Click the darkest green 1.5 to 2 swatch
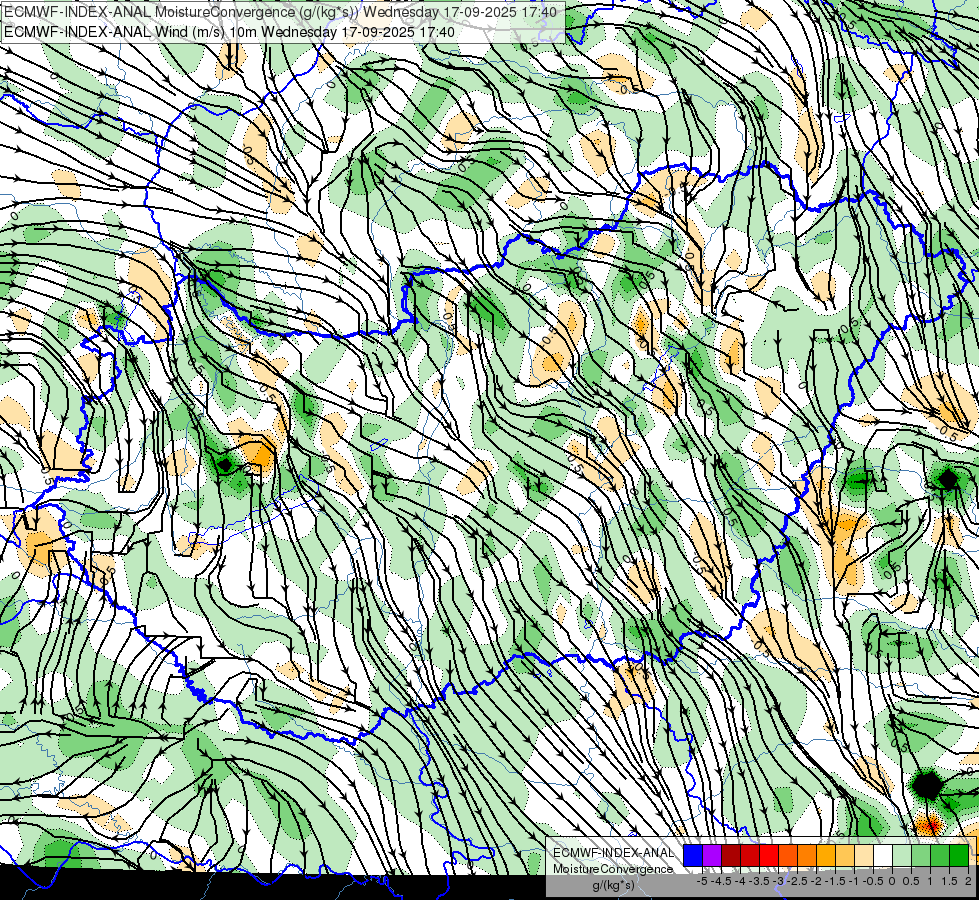The image size is (979, 900). [959, 855]
